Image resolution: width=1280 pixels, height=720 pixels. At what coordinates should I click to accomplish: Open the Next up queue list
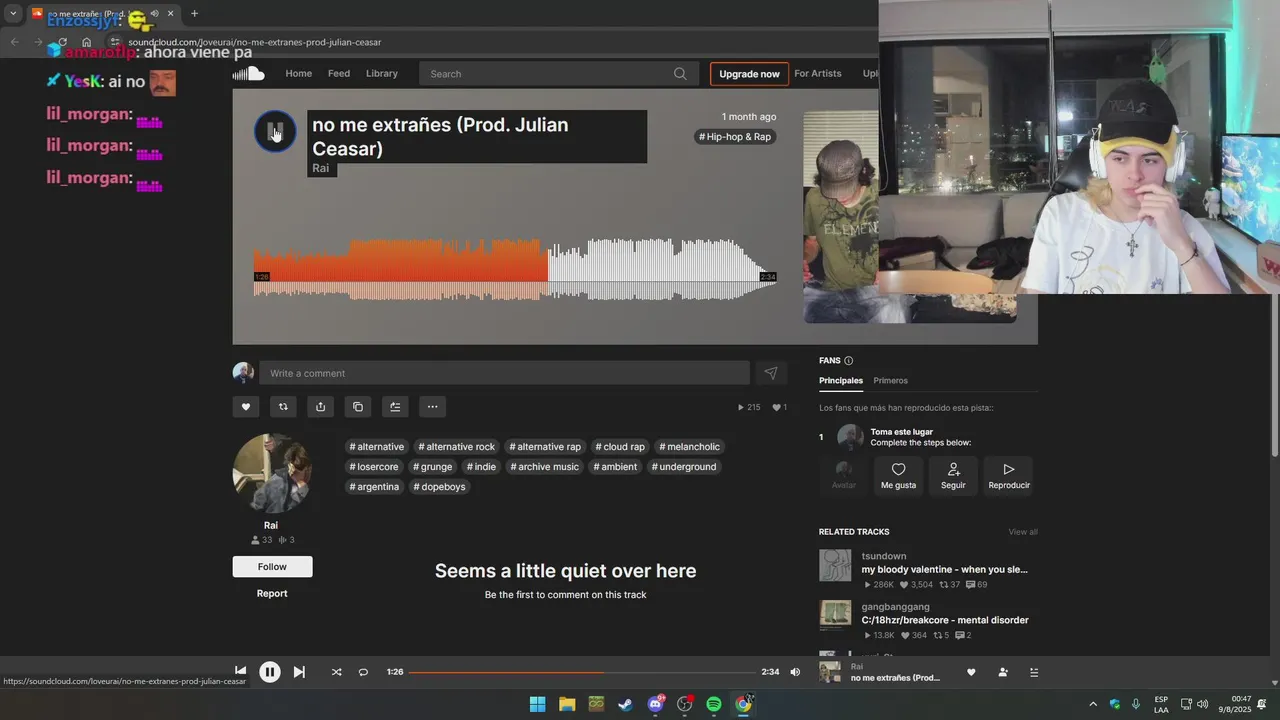pyautogui.click(x=1034, y=672)
